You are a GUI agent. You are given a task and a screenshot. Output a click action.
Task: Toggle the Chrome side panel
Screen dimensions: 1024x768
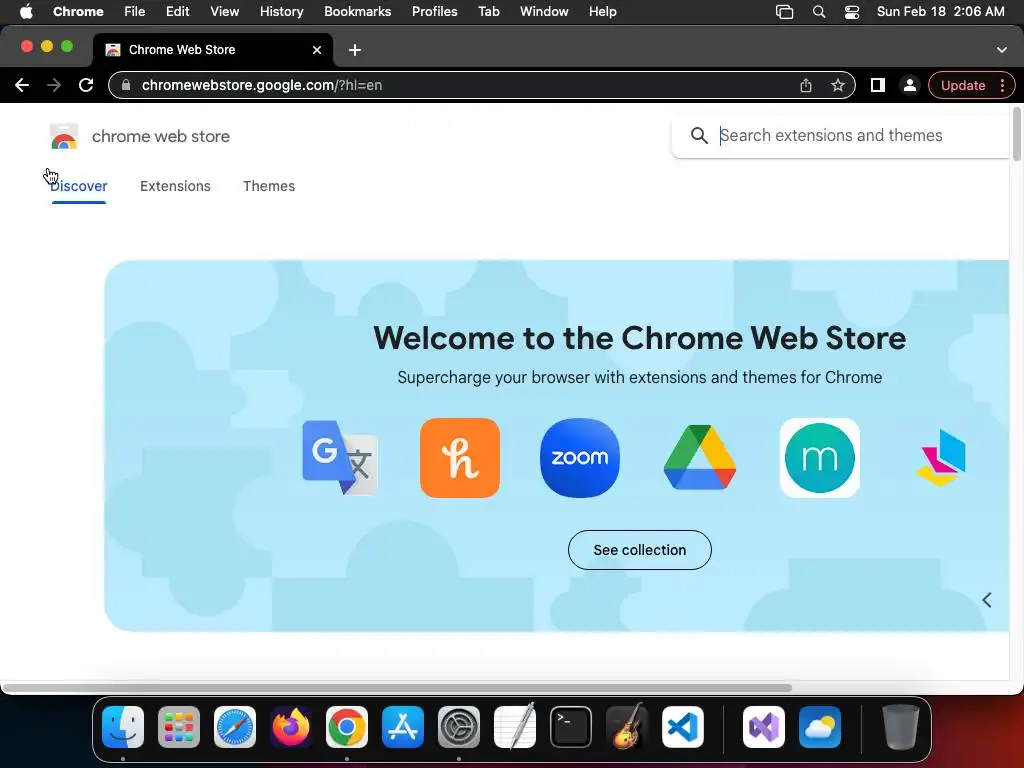(878, 85)
